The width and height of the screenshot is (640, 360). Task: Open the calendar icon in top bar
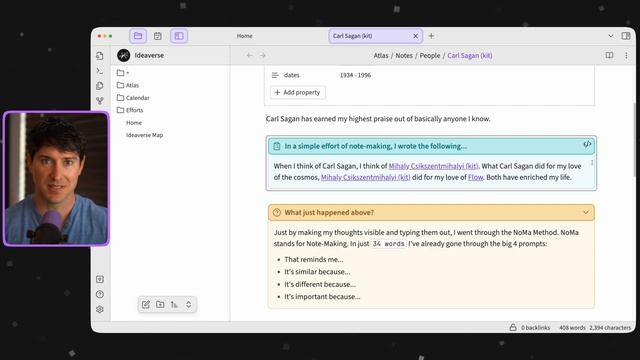[x=158, y=36]
